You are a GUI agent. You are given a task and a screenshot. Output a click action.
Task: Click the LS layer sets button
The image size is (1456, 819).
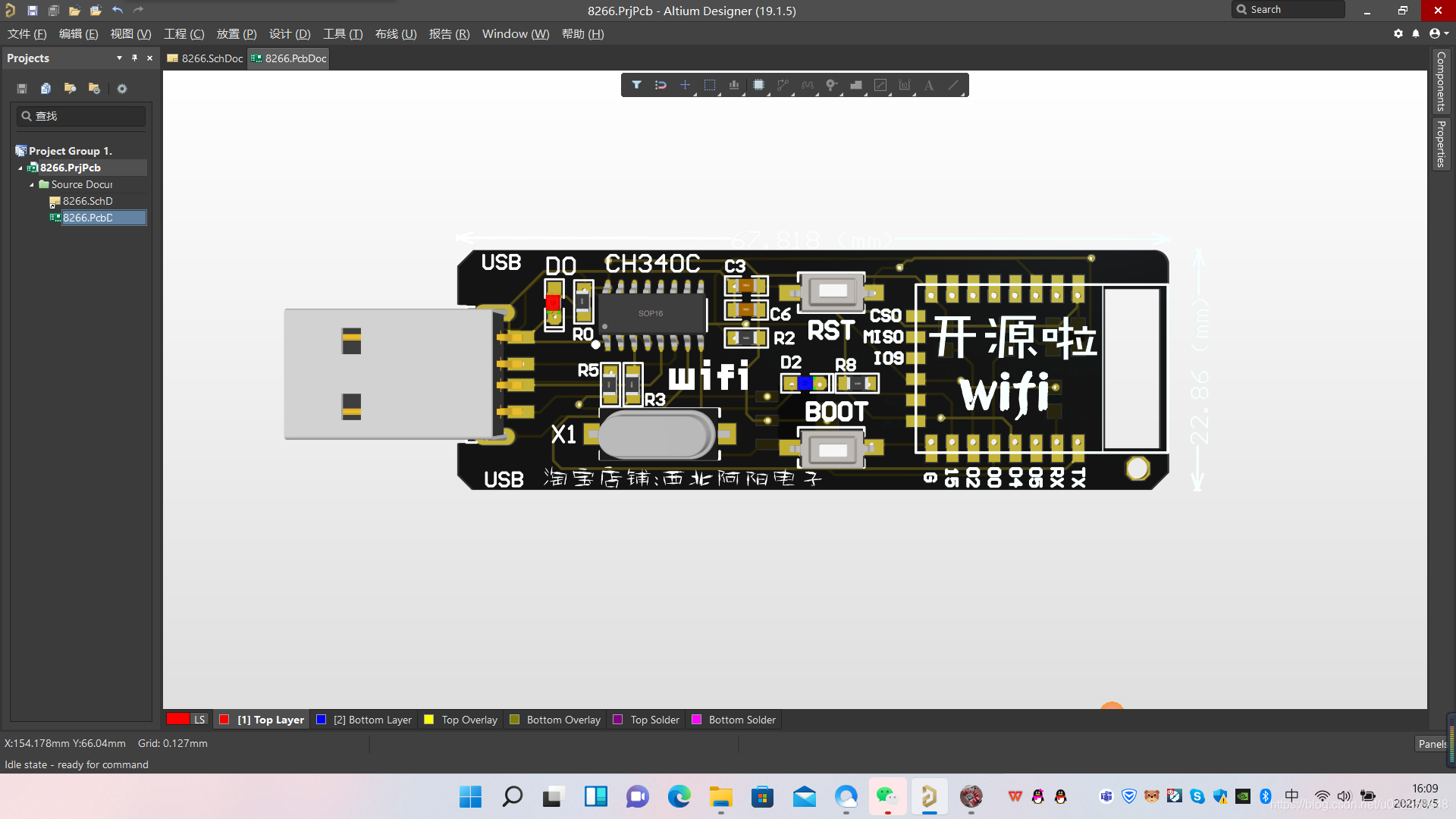(x=199, y=720)
